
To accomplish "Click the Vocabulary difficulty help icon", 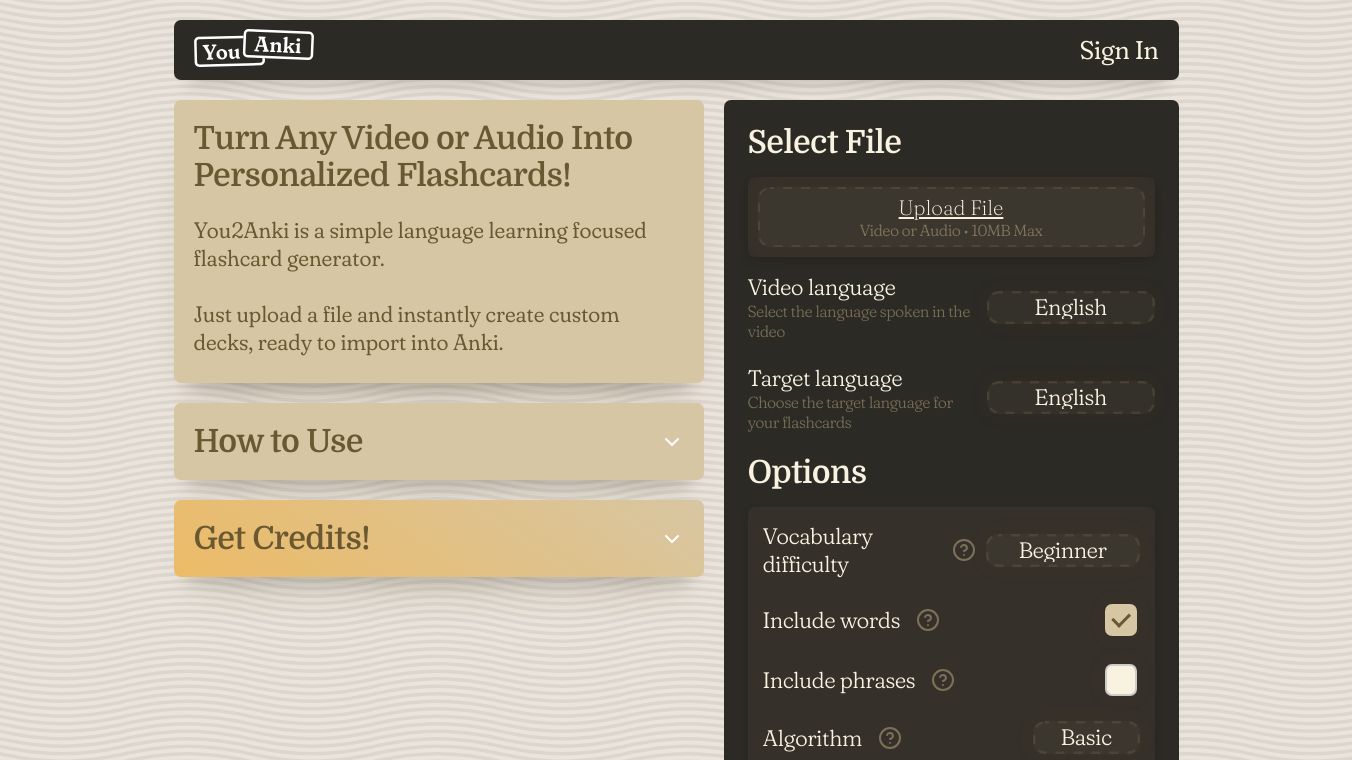I will pyautogui.click(x=963, y=550).
